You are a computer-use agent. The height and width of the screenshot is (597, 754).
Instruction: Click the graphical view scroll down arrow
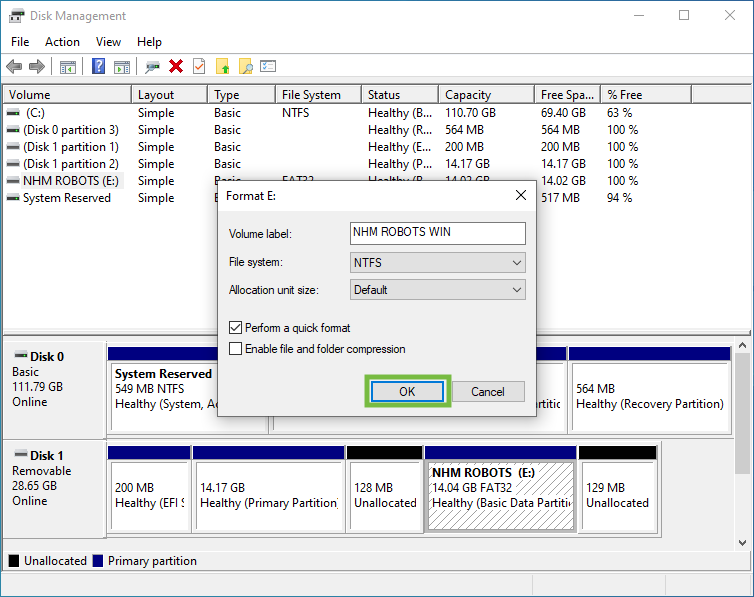742,543
